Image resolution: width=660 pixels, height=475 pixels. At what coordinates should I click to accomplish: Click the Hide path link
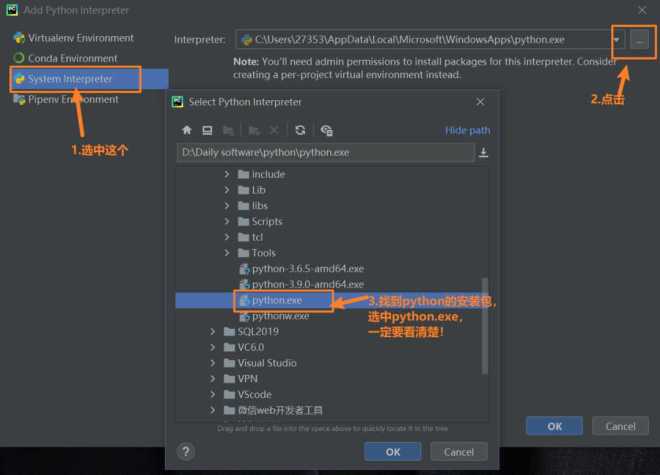point(467,131)
